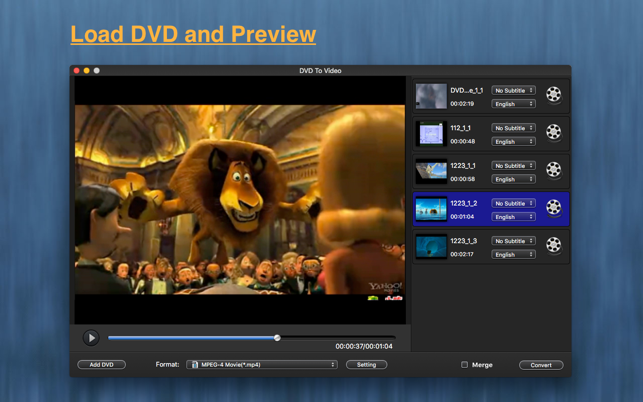This screenshot has width=643, height=402.
Task: Open the Format dropdown MPEG-4 Movie
Action: pos(262,365)
